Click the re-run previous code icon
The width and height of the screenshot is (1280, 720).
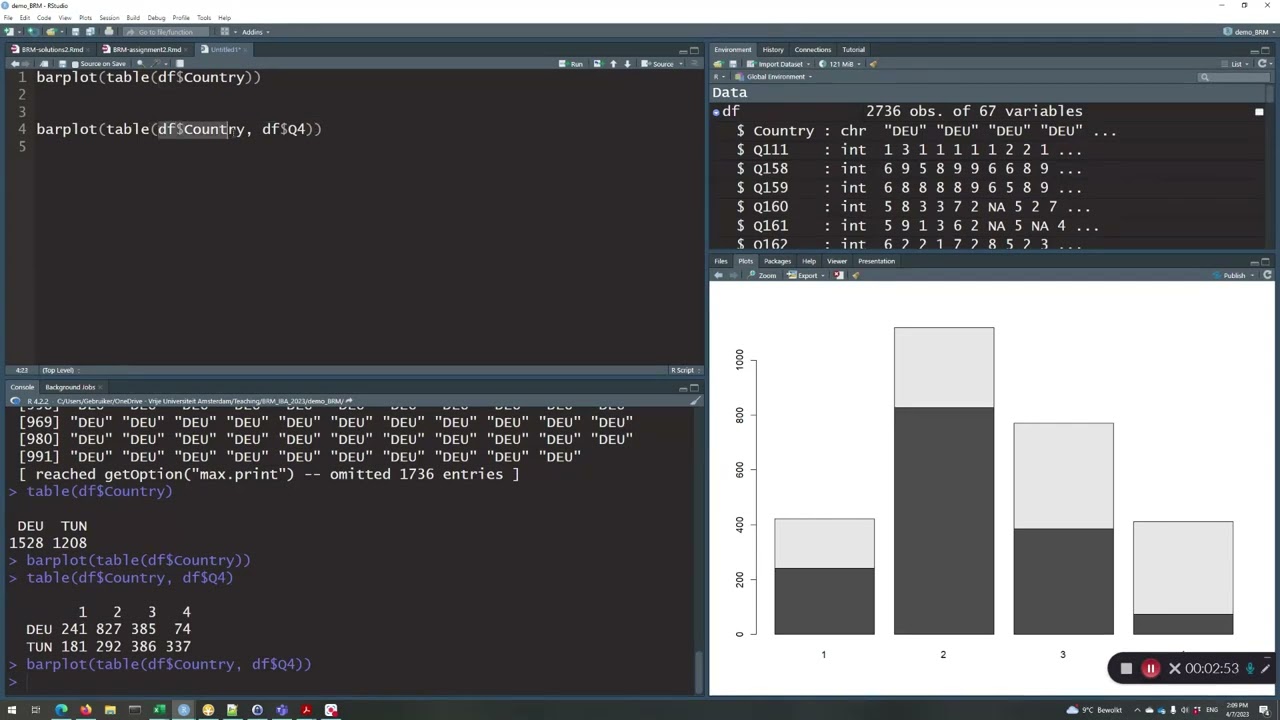coord(598,64)
